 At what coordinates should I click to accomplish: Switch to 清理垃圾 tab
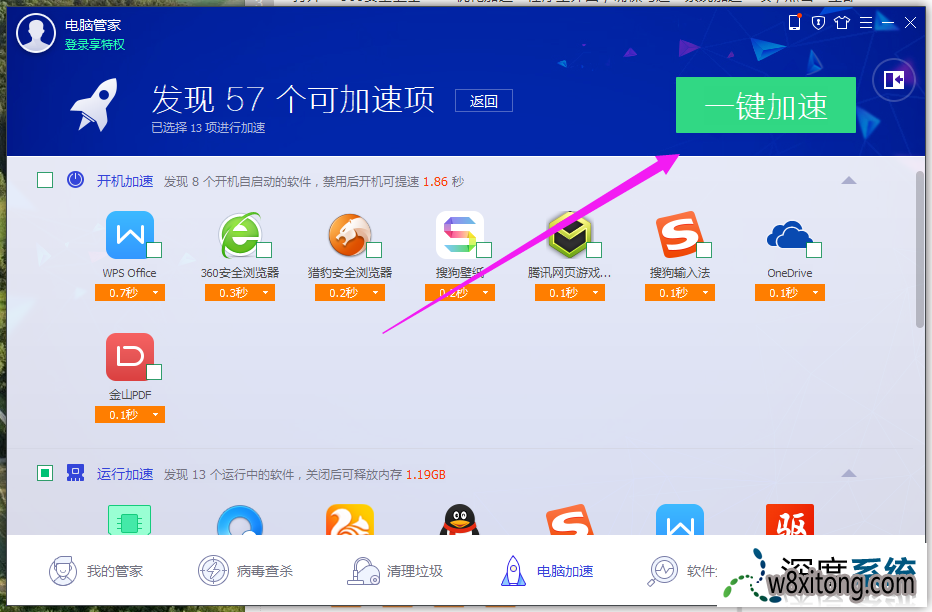395,571
